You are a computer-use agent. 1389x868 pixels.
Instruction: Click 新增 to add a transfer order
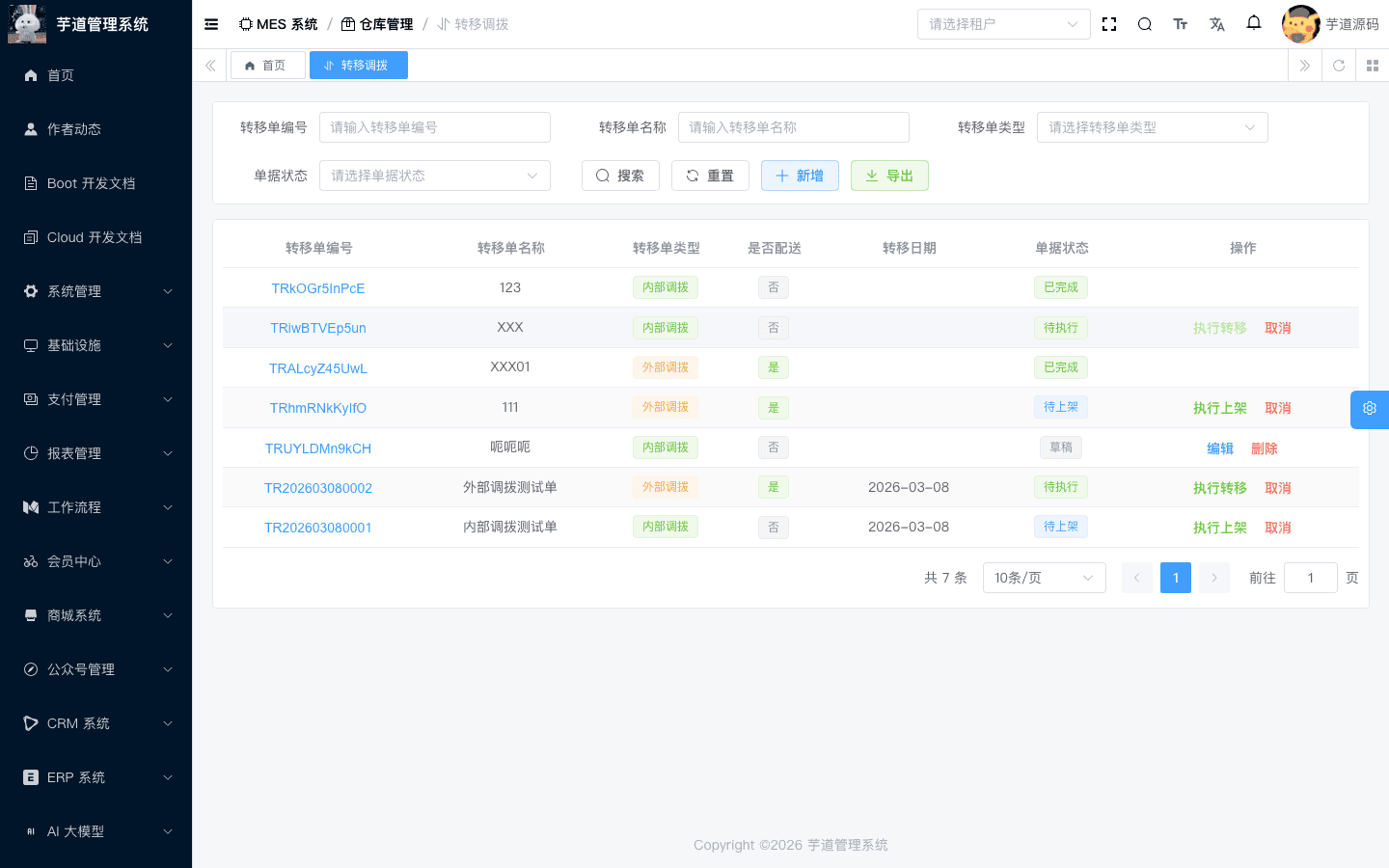point(800,175)
